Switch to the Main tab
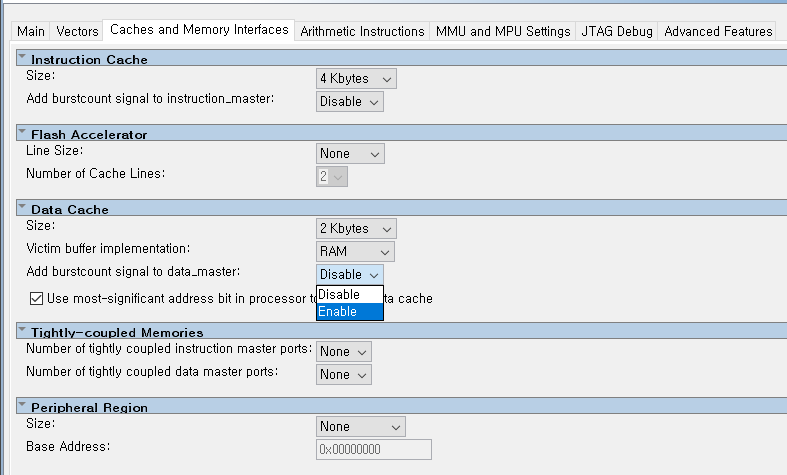Screen dimensions: 787x475 click(31, 32)
